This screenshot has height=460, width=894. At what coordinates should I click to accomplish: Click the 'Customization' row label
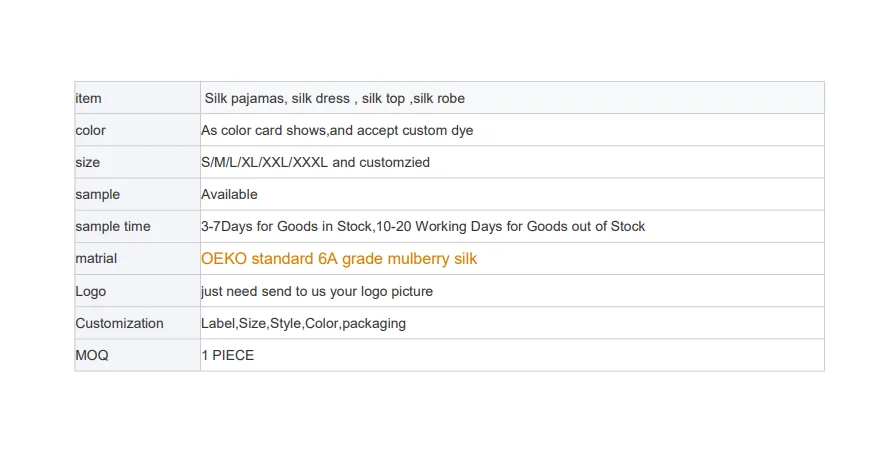point(119,323)
